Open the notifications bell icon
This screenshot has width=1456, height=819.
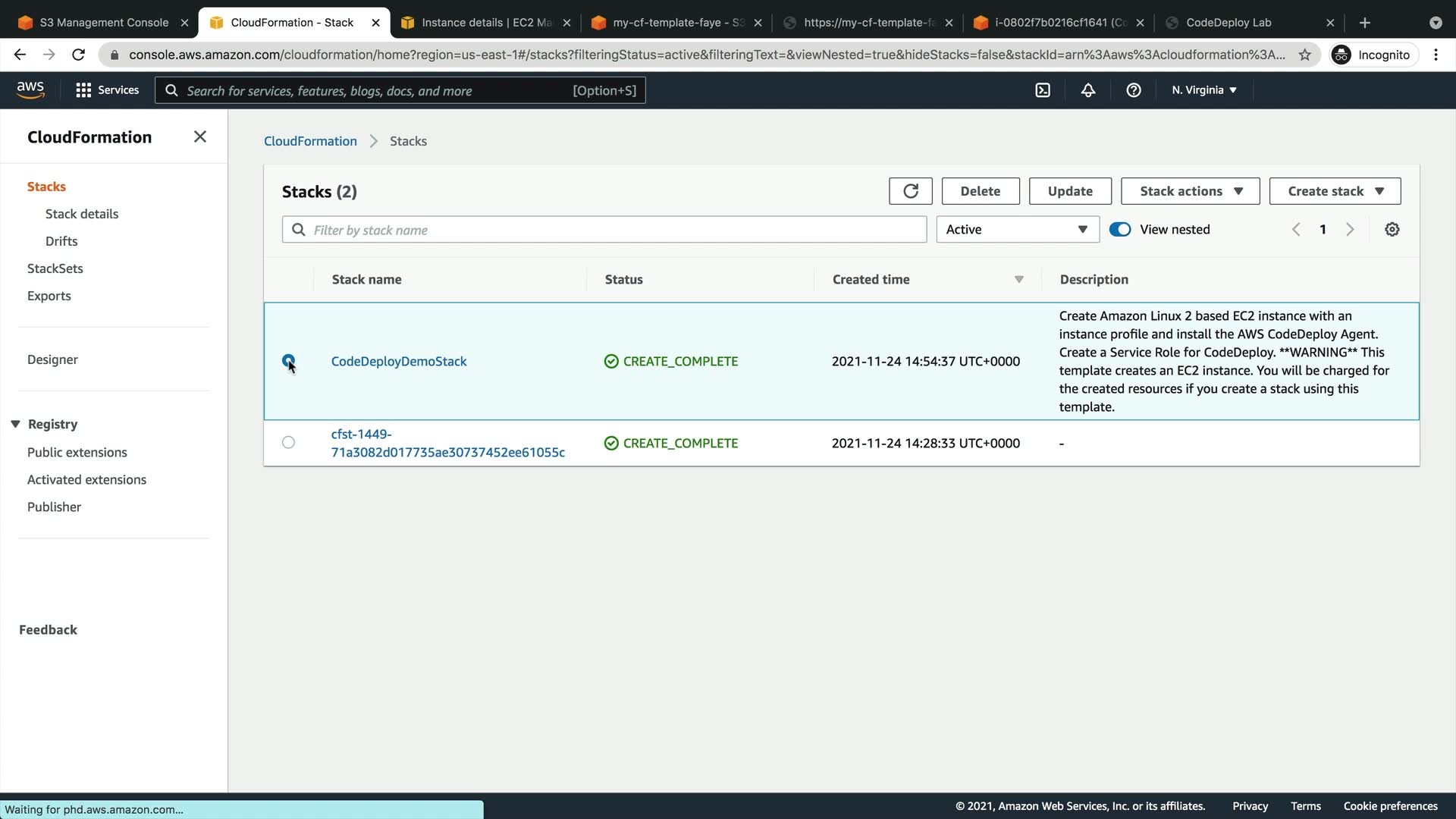[1087, 90]
